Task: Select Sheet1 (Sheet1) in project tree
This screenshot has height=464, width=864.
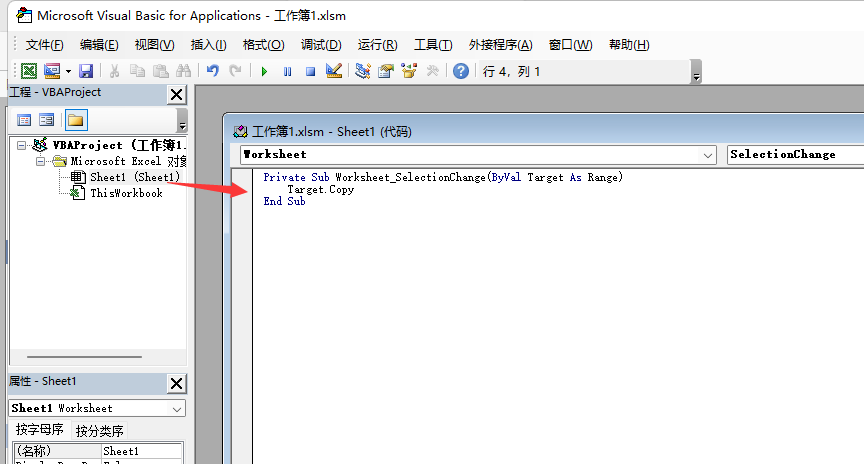Action: coord(135,177)
